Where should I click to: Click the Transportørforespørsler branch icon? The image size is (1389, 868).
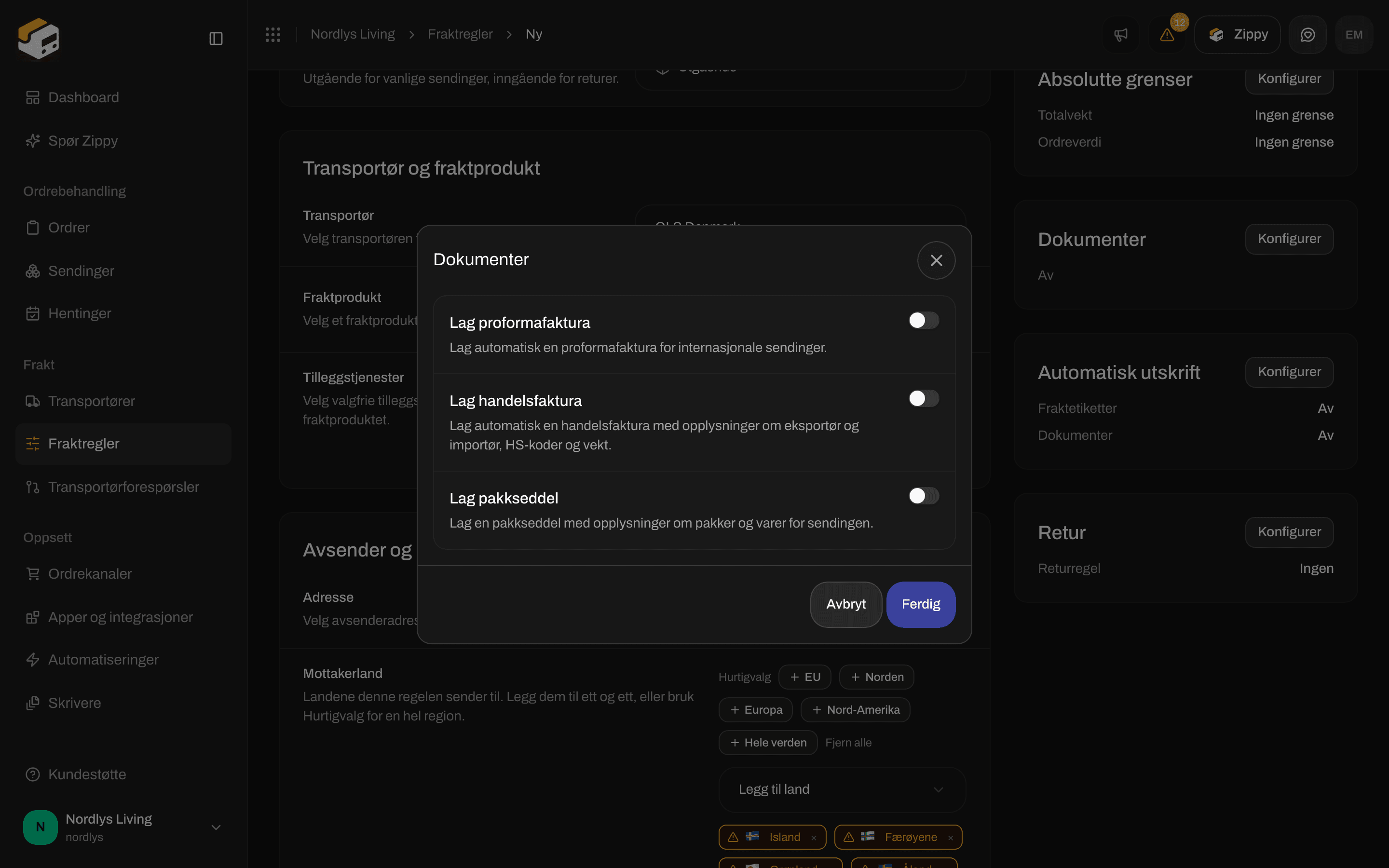[33, 488]
